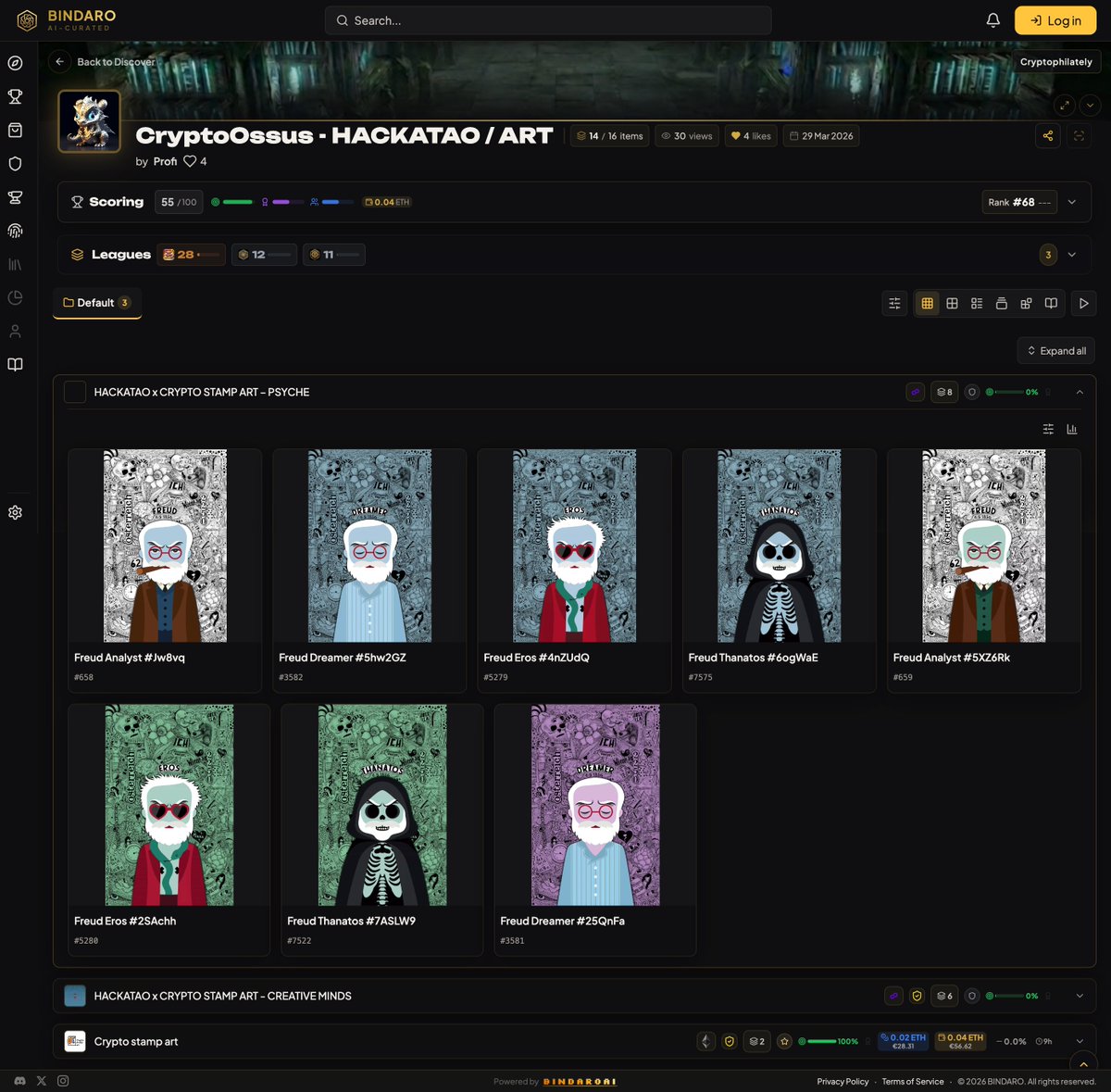
Task: Open the shopping bag marketplace icon
Action: pyautogui.click(x=15, y=131)
